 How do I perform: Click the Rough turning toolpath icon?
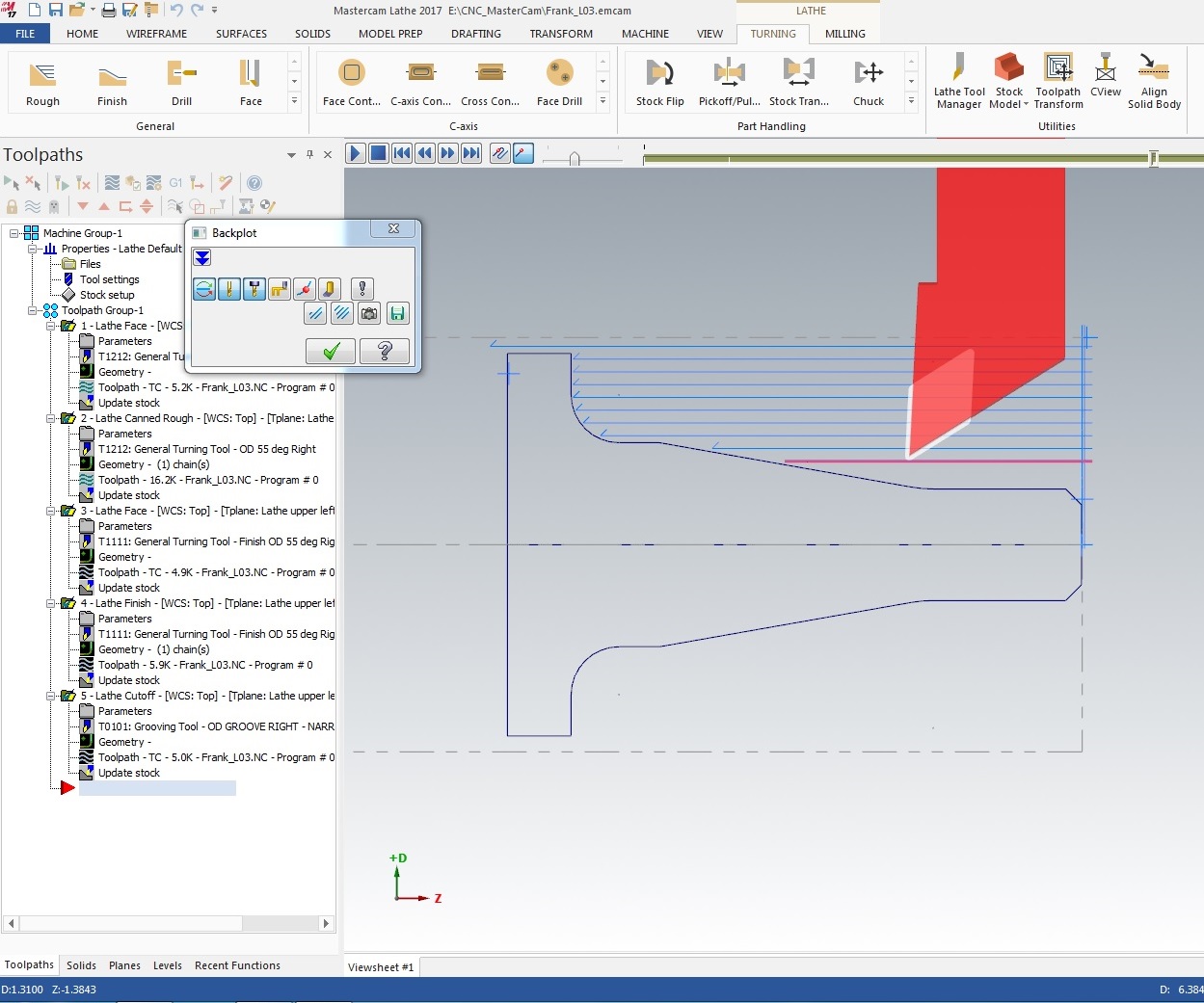[x=42, y=82]
